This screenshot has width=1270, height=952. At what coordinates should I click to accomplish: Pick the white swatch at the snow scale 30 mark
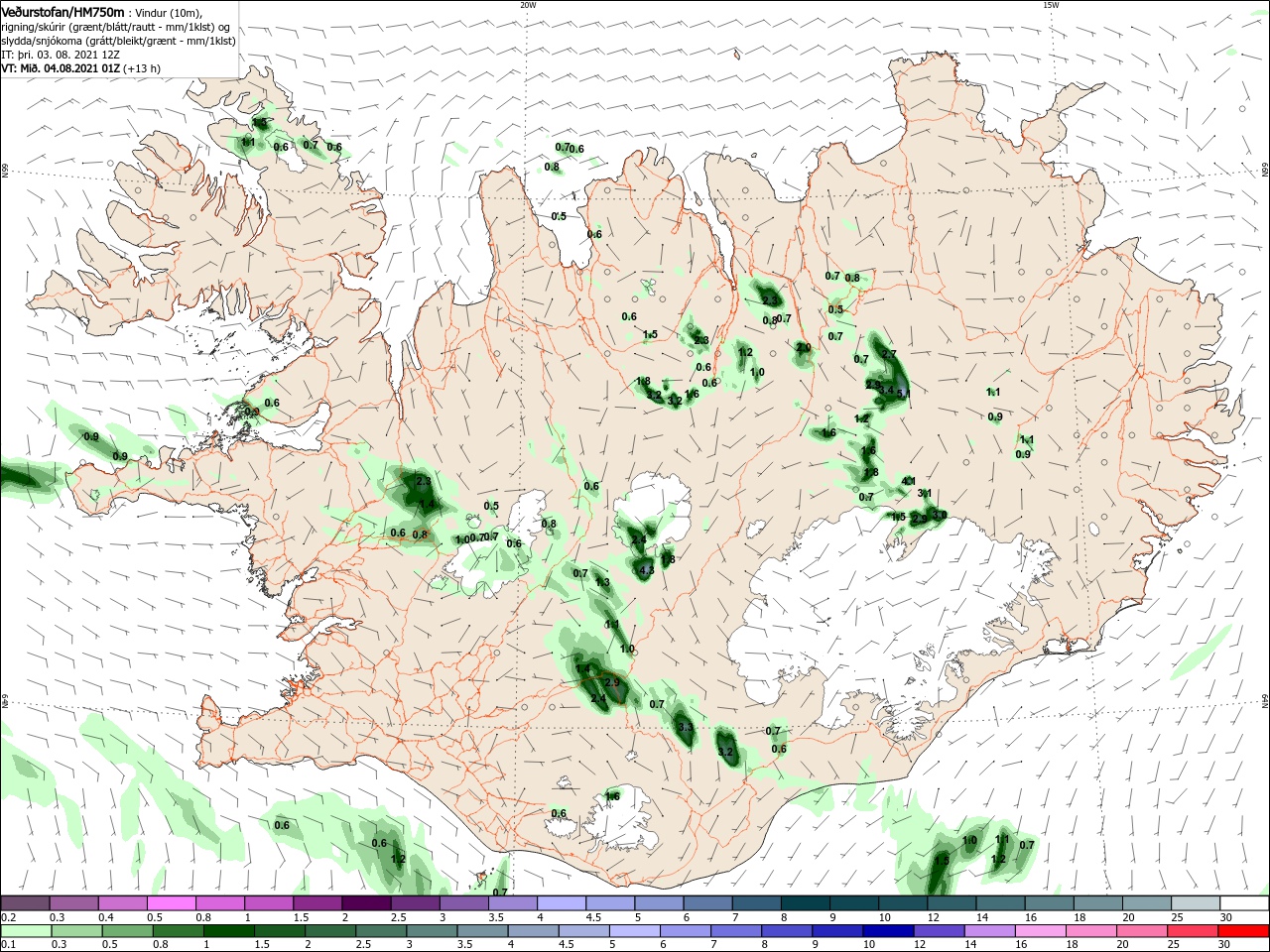coord(1243,902)
